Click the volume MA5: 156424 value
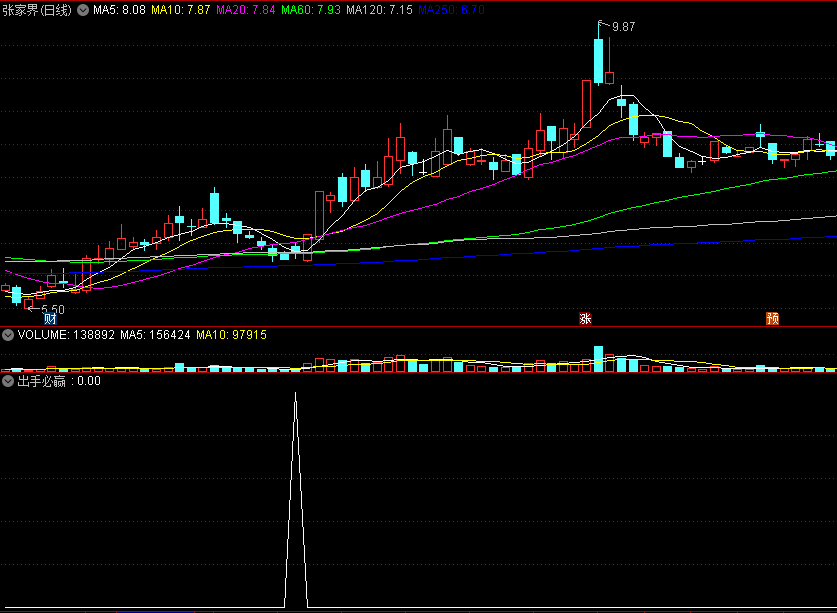 [x=155, y=335]
